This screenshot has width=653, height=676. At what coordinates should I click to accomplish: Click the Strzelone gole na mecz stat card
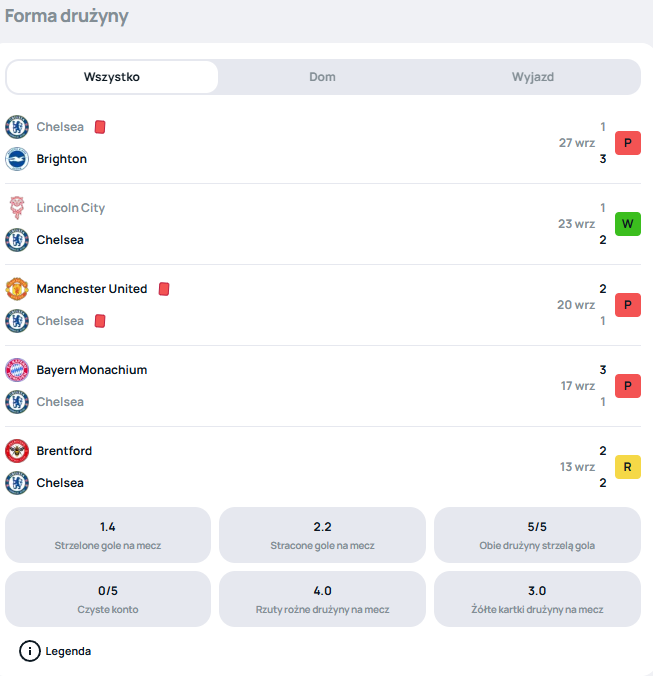[x=108, y=535]
